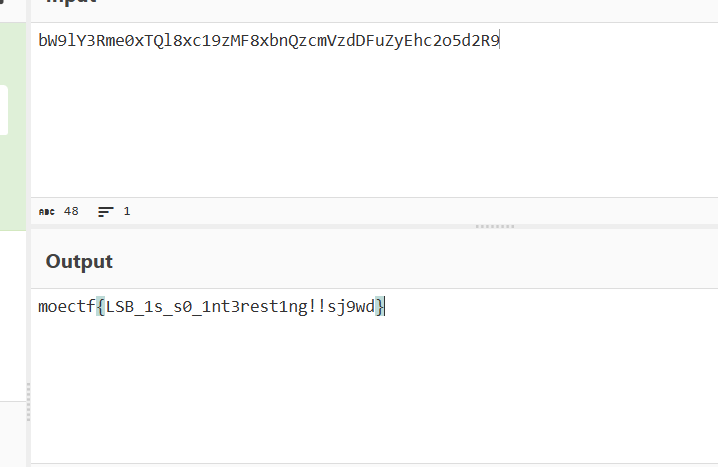Click the sj9wd suffix in the output

point(354,306)
